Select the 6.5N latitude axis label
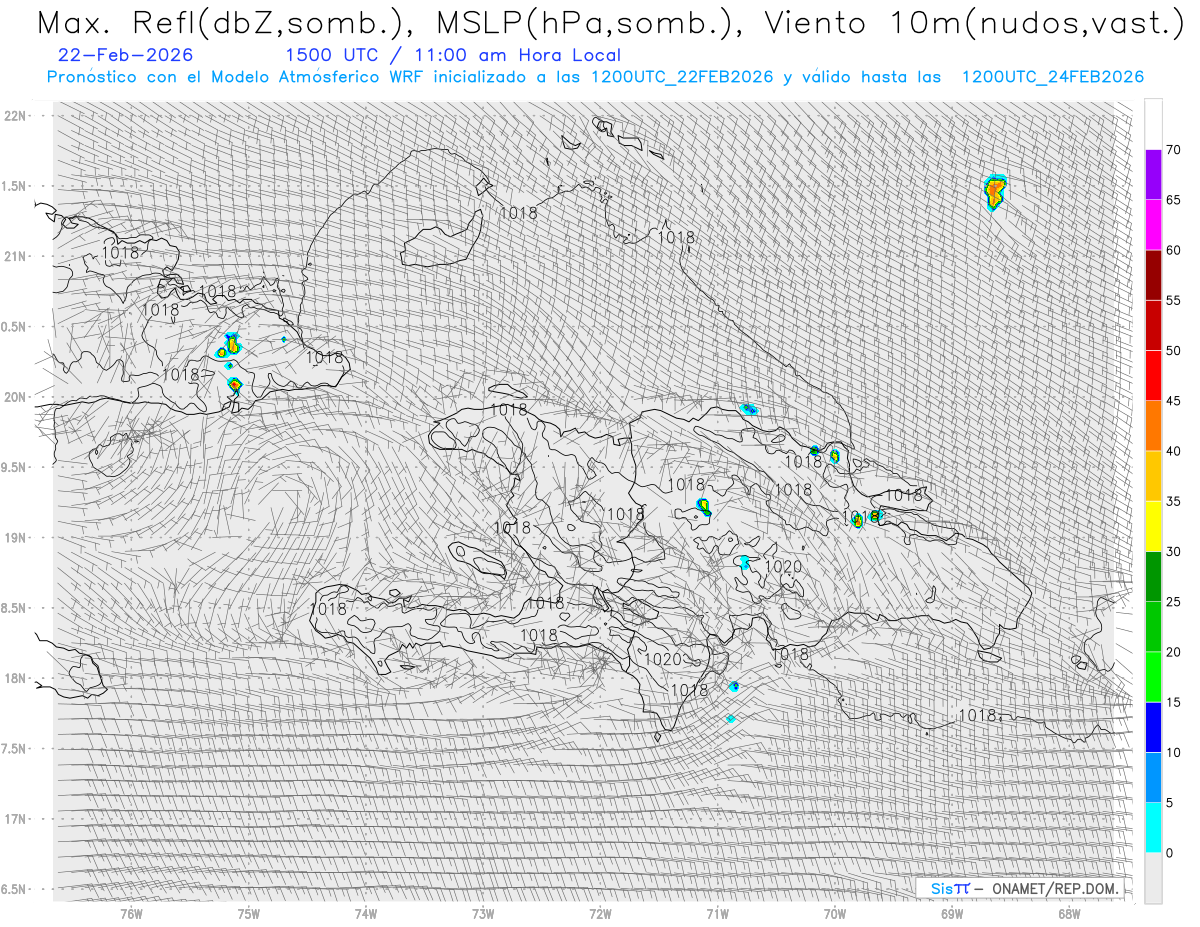This screenshot has height=927, width=1200. (15, 889)
